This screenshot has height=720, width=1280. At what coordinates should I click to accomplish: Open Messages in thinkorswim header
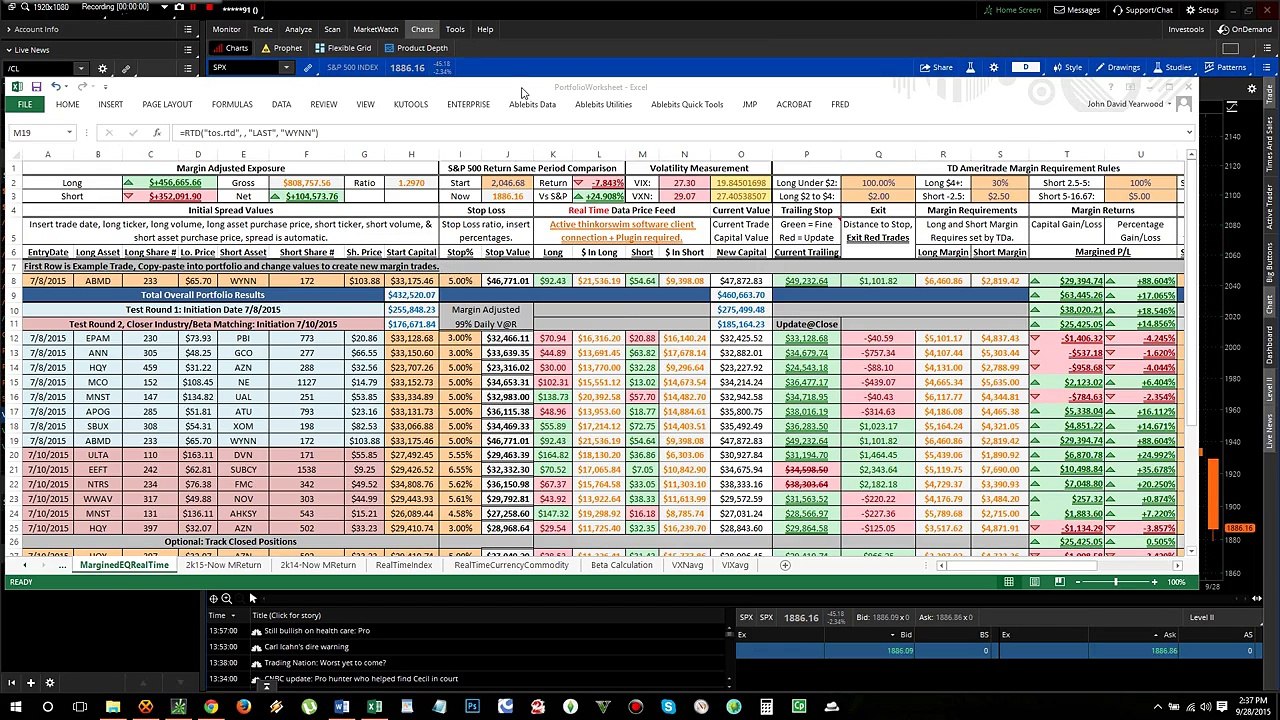pos(1076,10)
